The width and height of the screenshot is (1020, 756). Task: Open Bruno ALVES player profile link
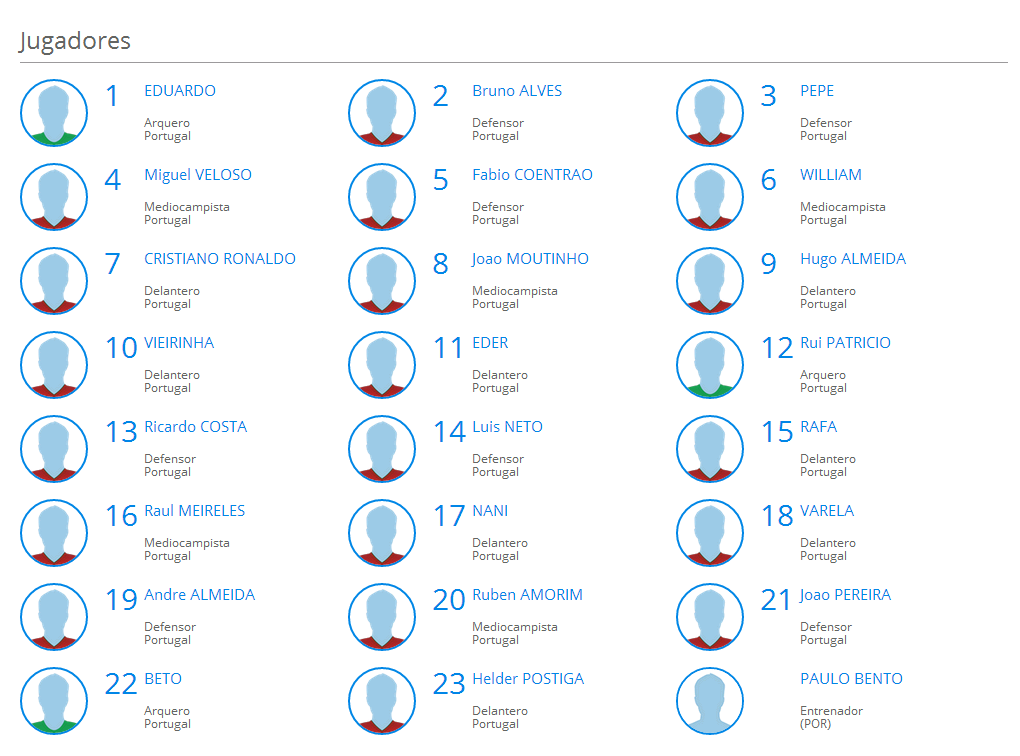517,91
